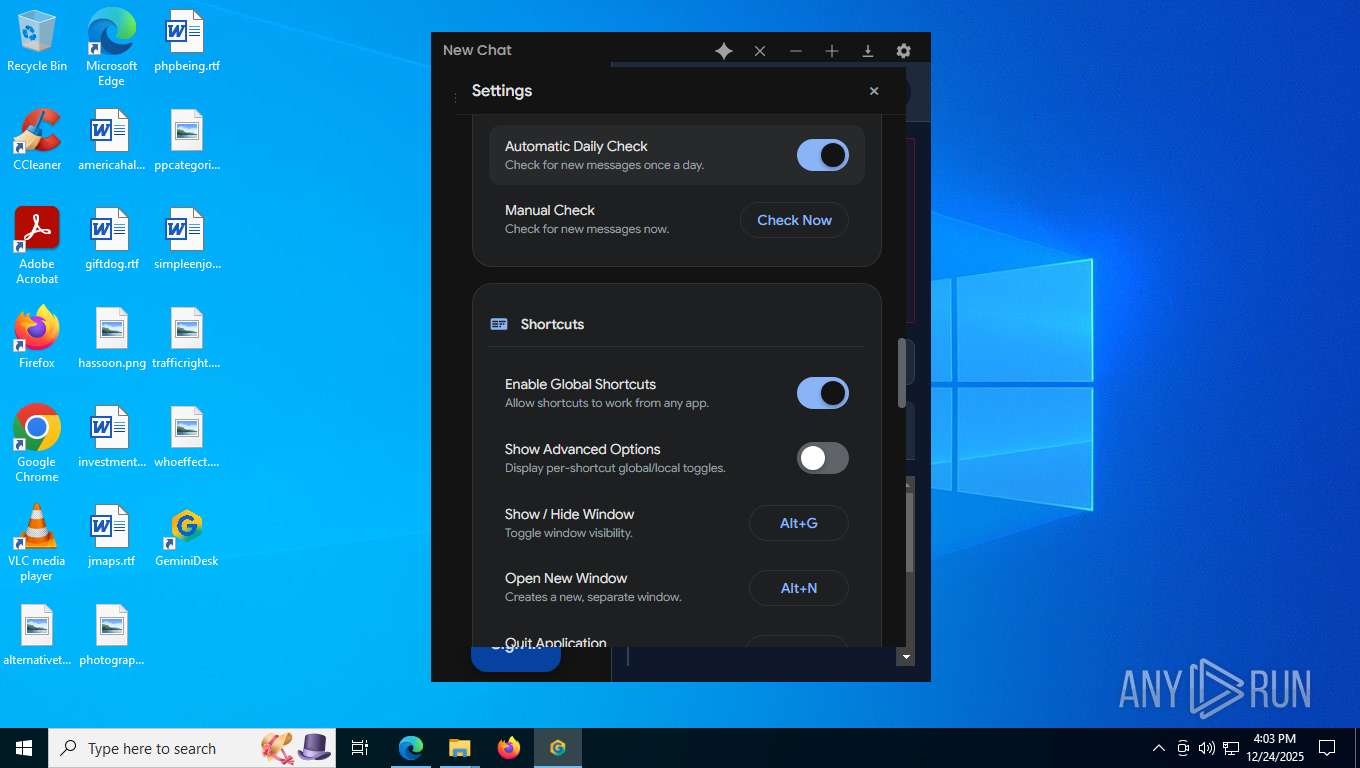Image resolution: width=1360 pixels, height=768 pixels.
Task: Click the taskbar clock showing 4:03 PM
Action: (x=1274, y=748)
